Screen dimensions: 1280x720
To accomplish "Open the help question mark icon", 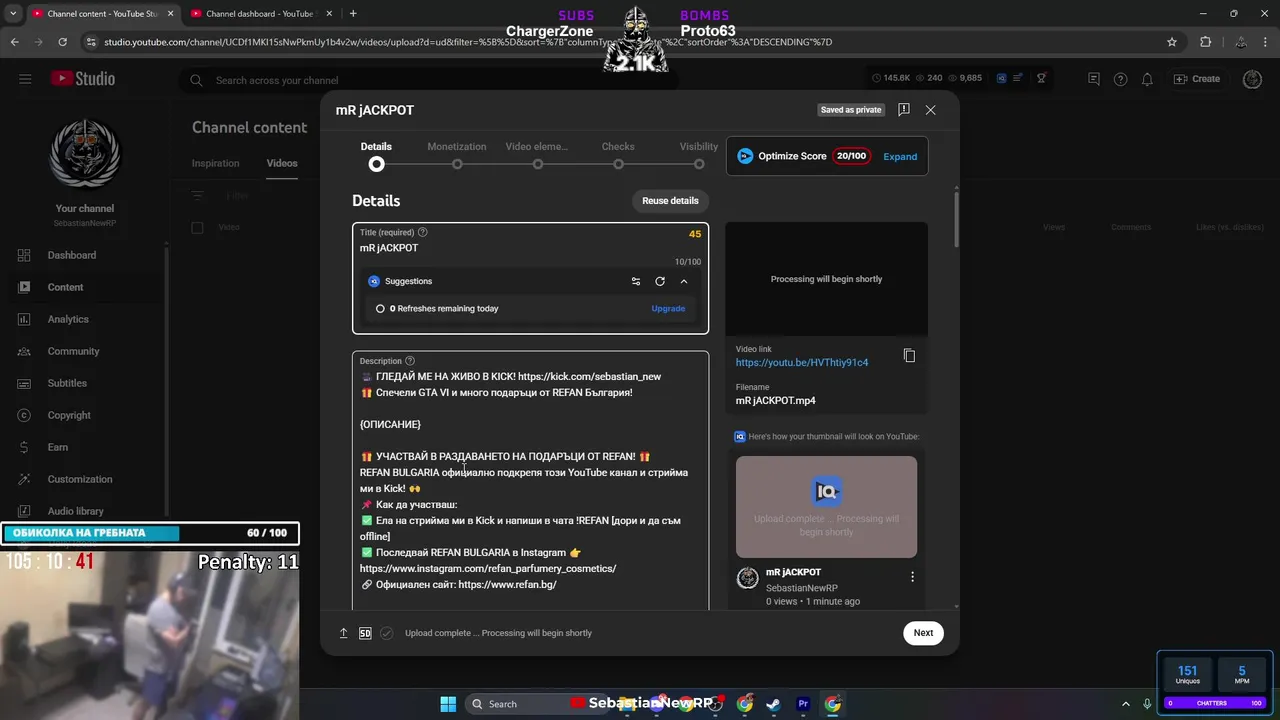I will [1120, 79].
